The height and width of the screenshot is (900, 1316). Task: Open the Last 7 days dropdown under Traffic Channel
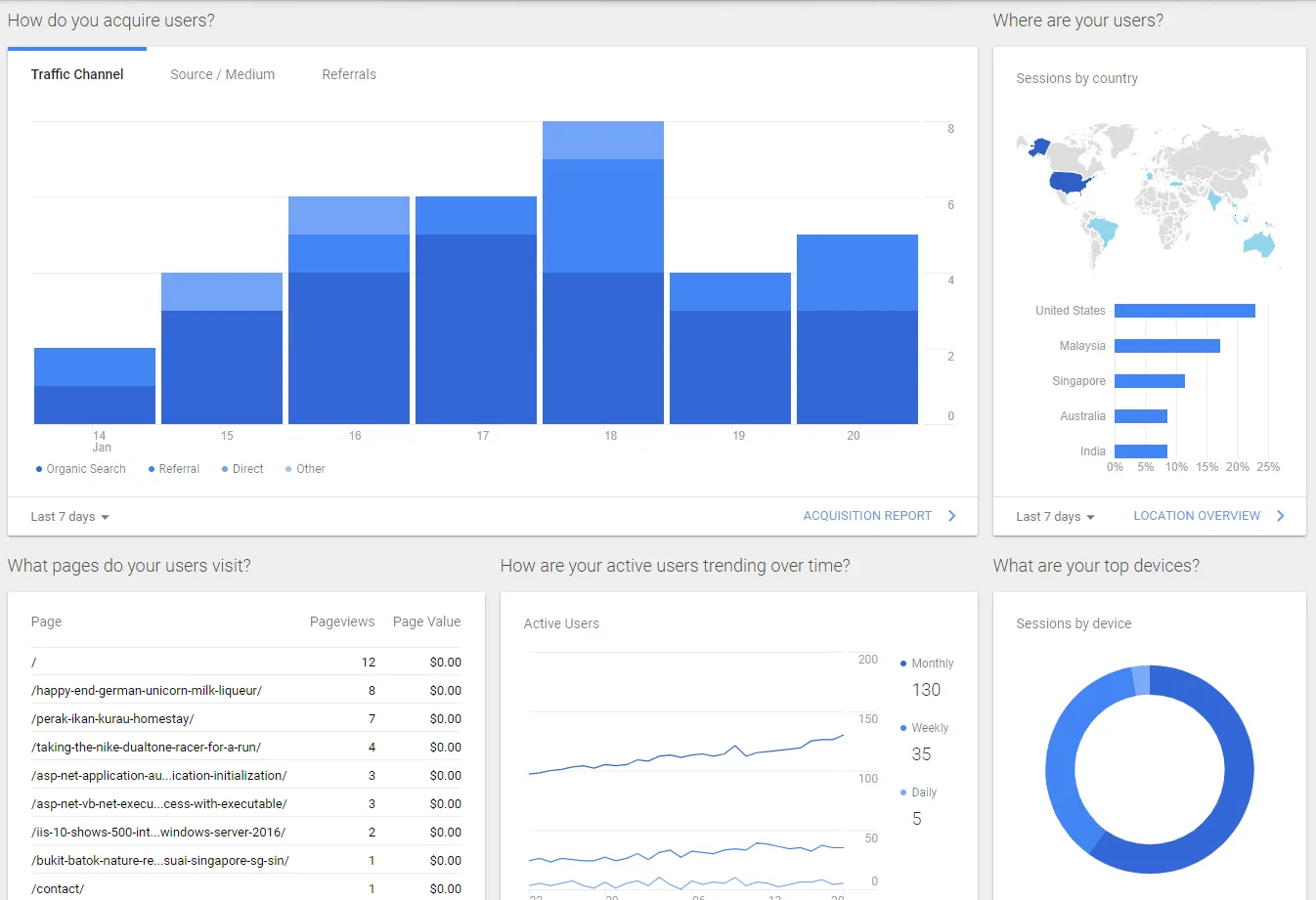click(x=69, y=517)
